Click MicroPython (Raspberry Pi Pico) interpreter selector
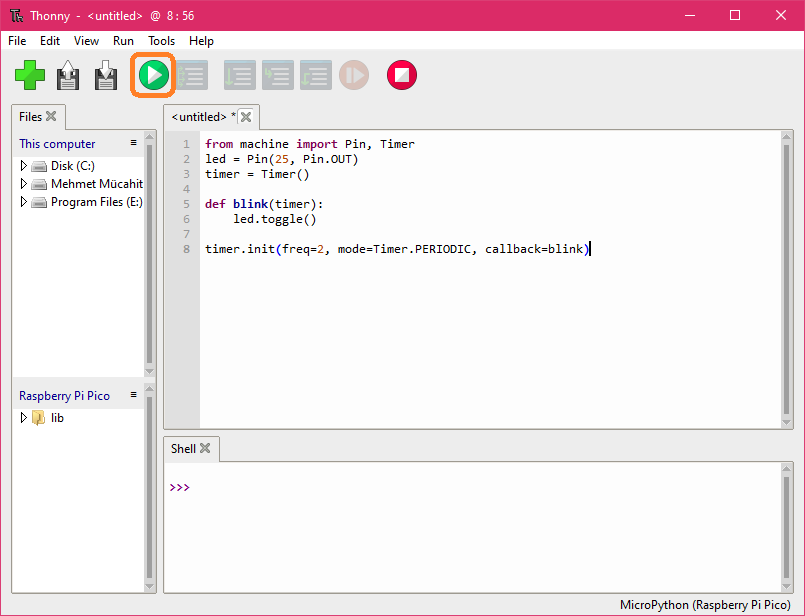This screenshot has width=805, height=616. point(705,605)
